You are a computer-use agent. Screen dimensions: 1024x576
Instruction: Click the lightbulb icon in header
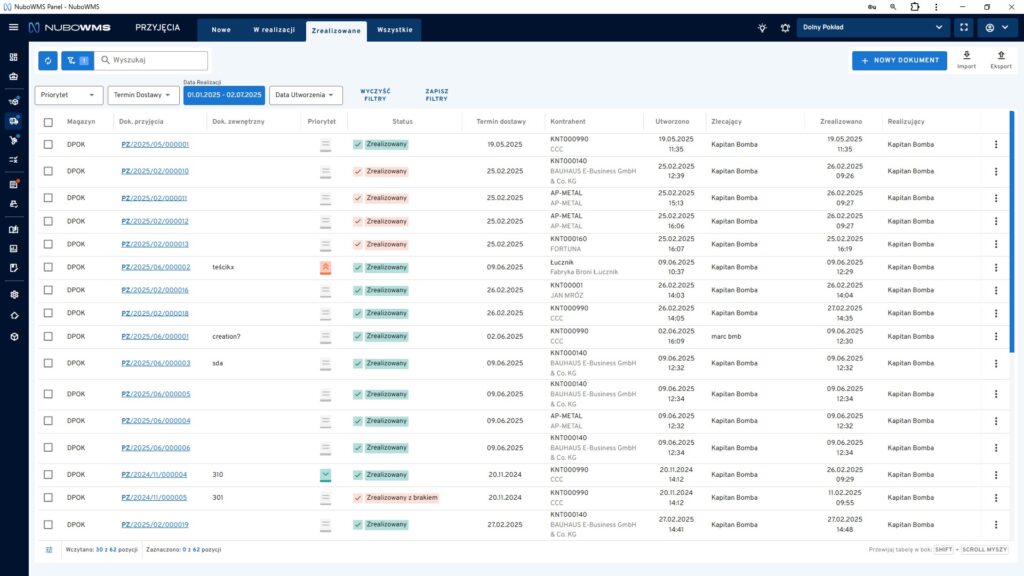point(762,28)
